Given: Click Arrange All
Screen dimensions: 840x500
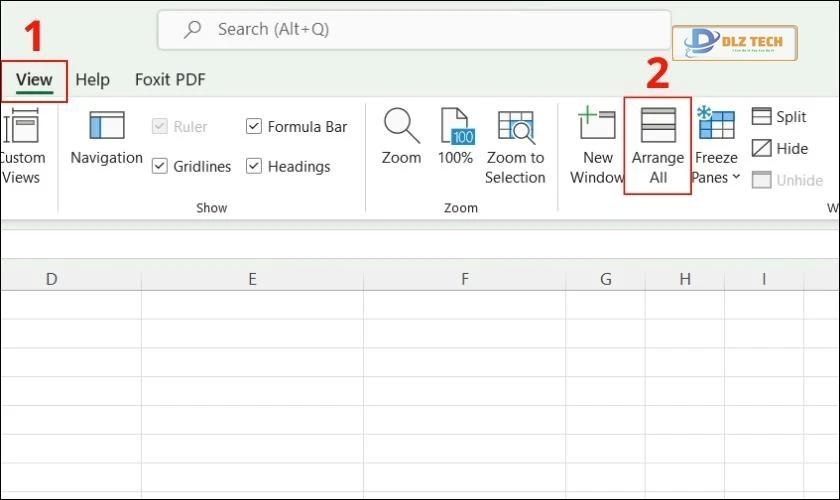Looking at the screenshot, I should click(658, 146).
